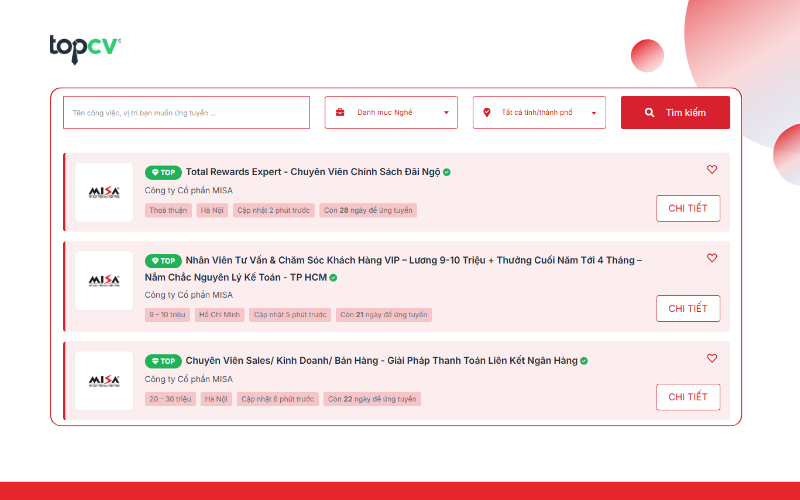
Task: Click verified check after TP HCM title
Action: [333, 278]
